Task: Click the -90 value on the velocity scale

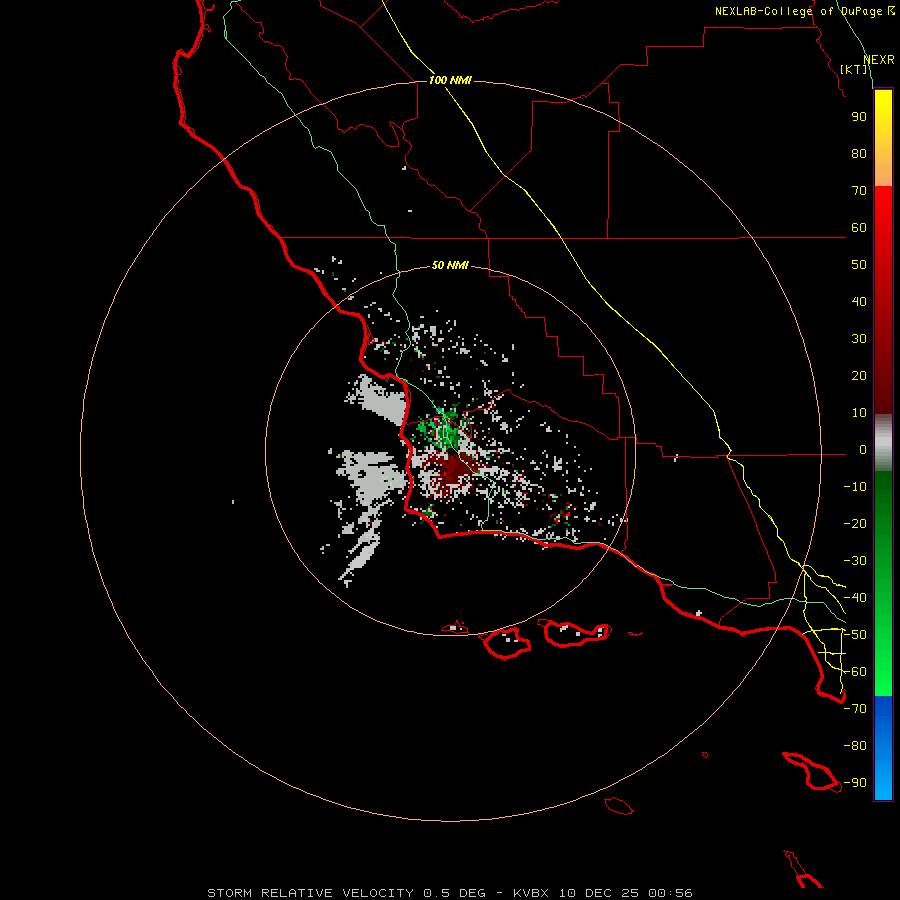Action: (x=855, y=783)
